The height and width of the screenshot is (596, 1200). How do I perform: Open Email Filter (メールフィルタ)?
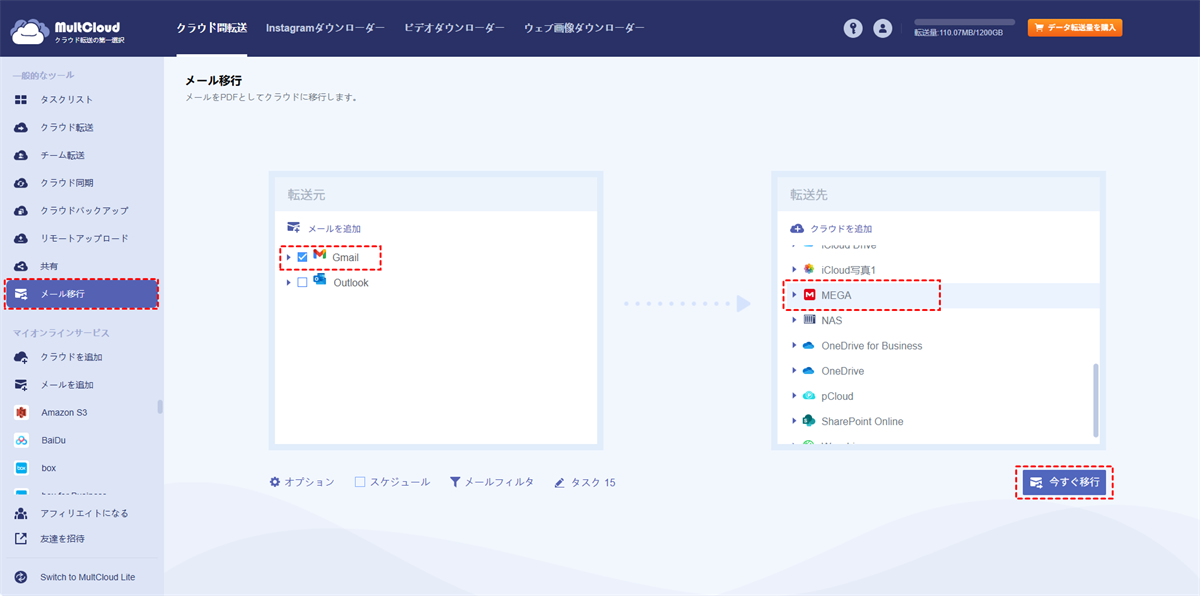[491, 482]
